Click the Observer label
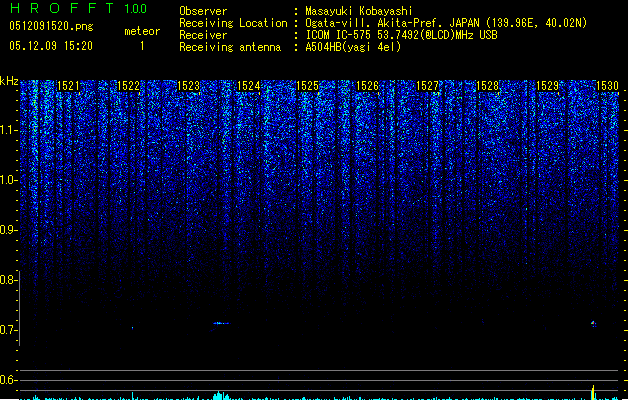The image size is (629, 400). coord(203,11)
